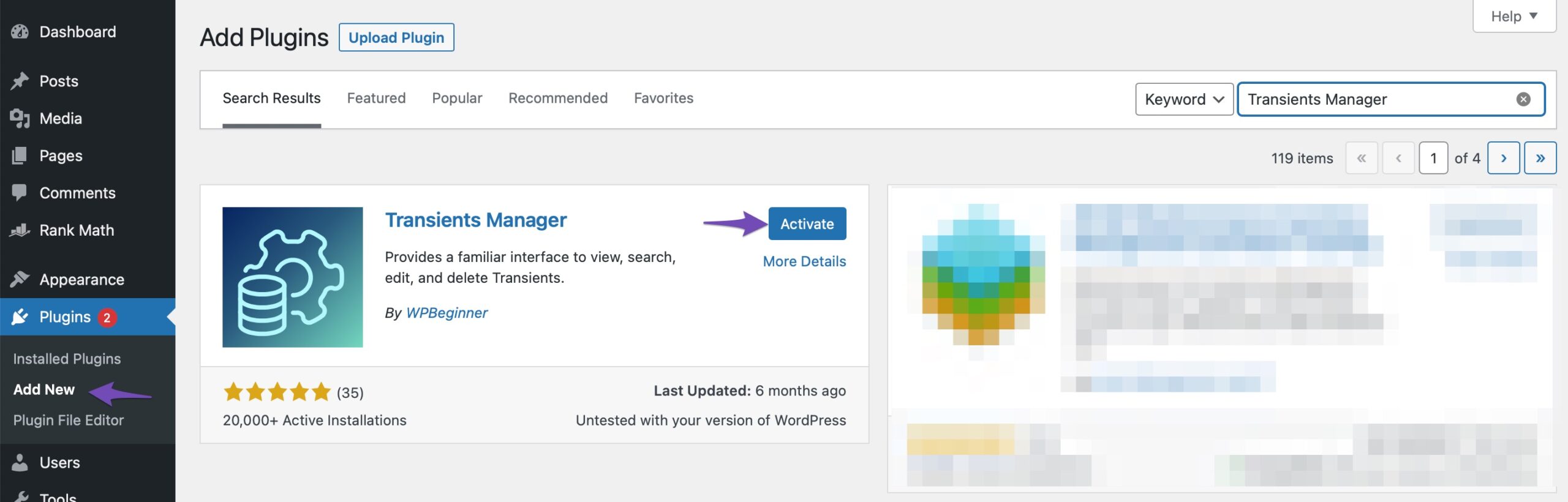Viewport: 1568px width, 502px height.
Task: Open the Favorites plugins tab
Action: 663,98
